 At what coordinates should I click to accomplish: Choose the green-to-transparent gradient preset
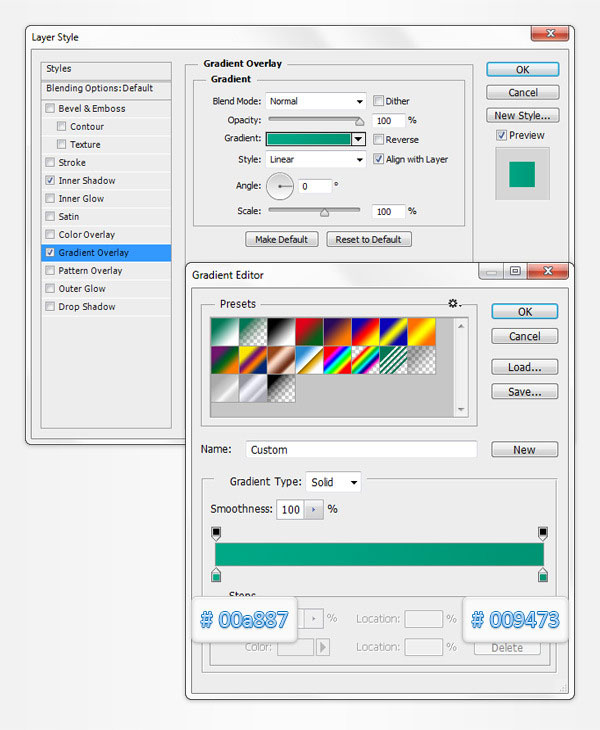click(x=253, y=331)
